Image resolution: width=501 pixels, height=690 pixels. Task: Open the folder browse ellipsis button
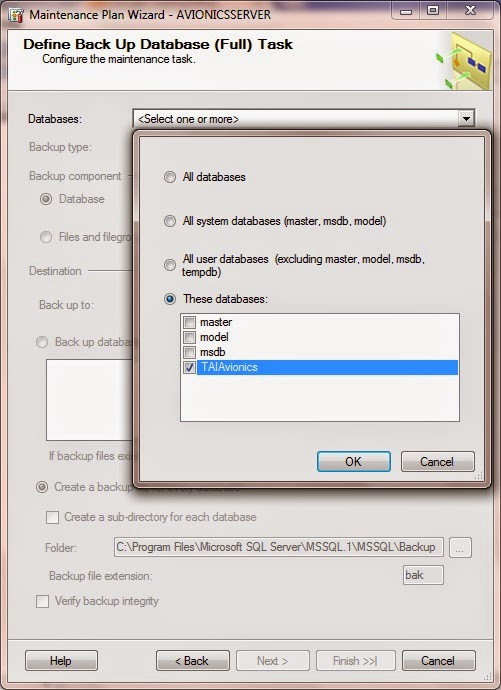(x=460, y=547)
